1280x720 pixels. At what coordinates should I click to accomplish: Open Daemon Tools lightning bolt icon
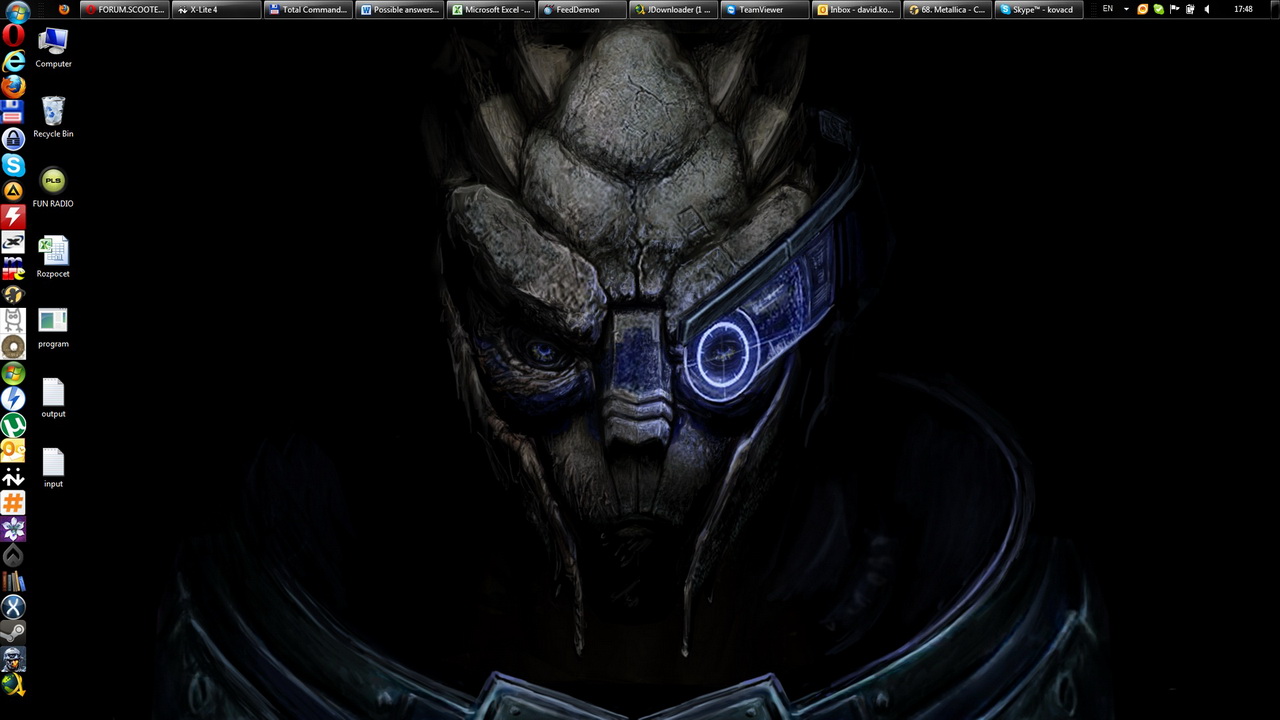click(13, 399)
